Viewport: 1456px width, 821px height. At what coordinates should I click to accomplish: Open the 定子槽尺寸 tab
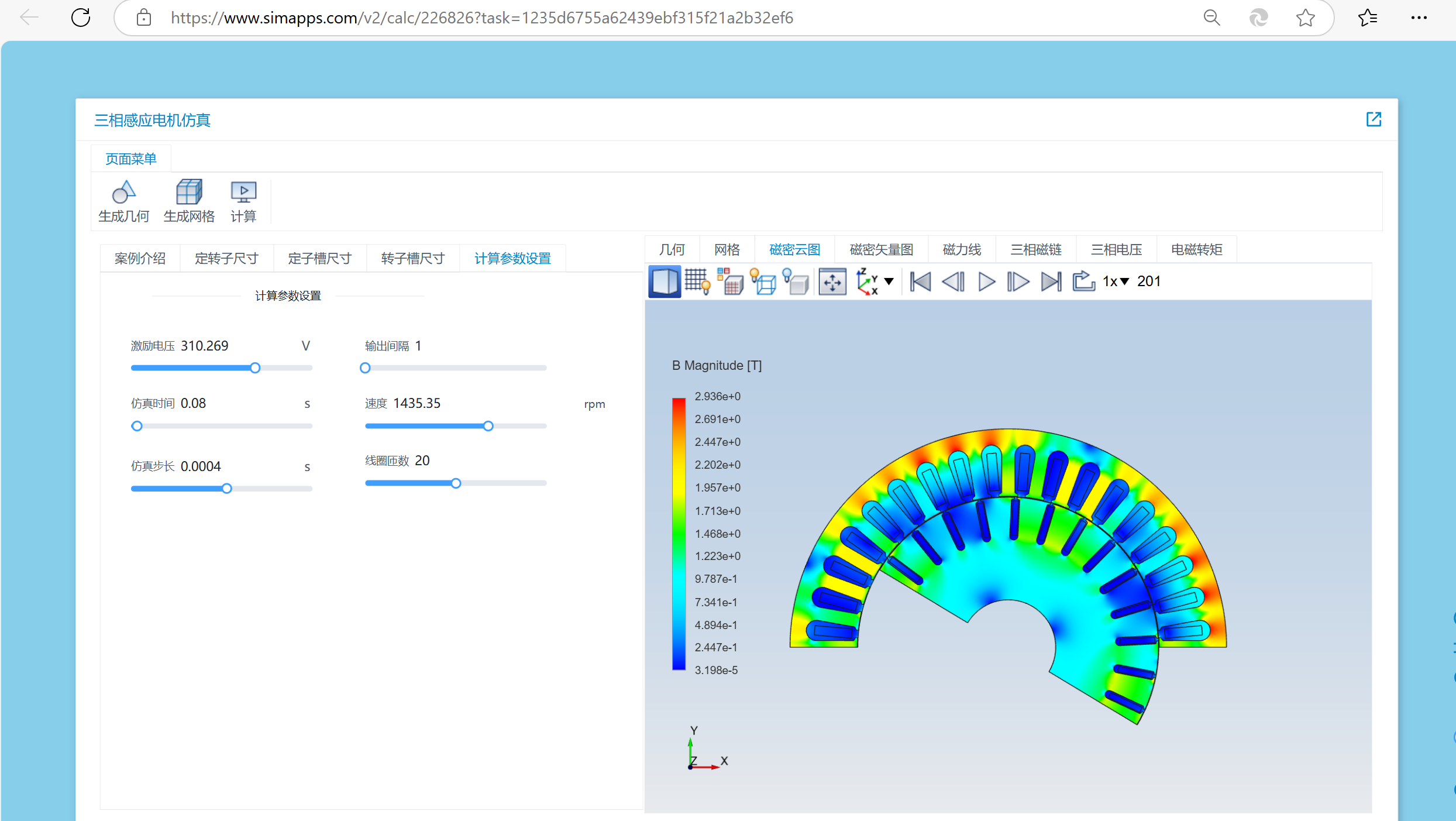[x=320, y=259]
